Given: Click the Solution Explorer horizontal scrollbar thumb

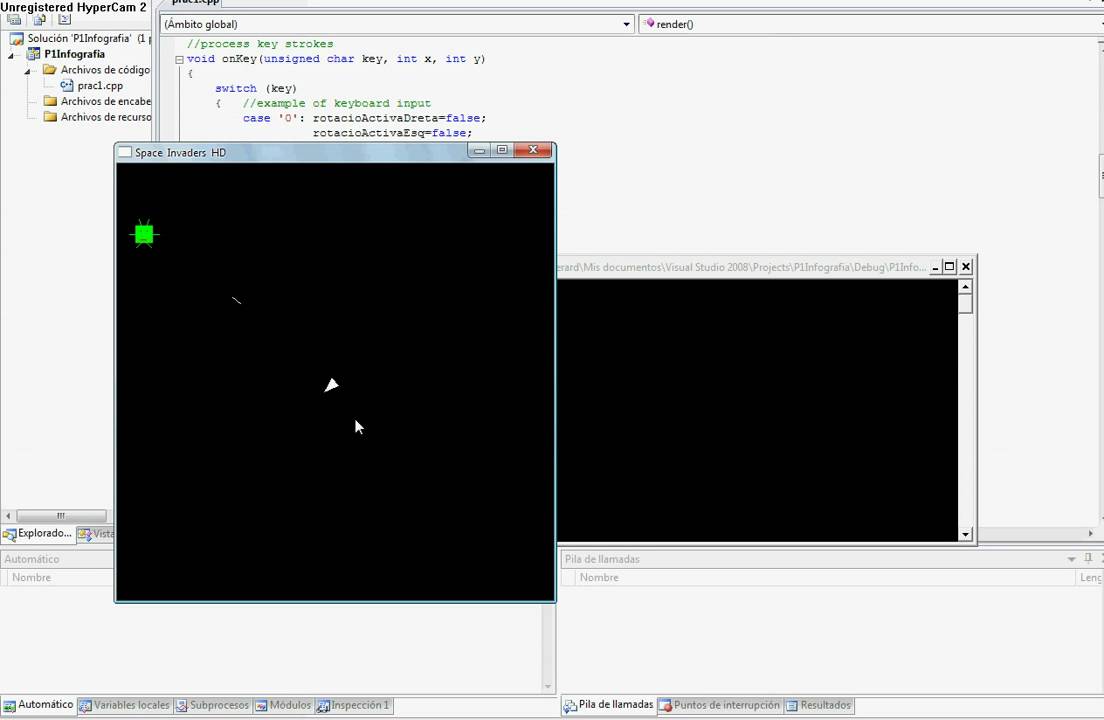Looking at the screenshot, I should coord(61,516).
